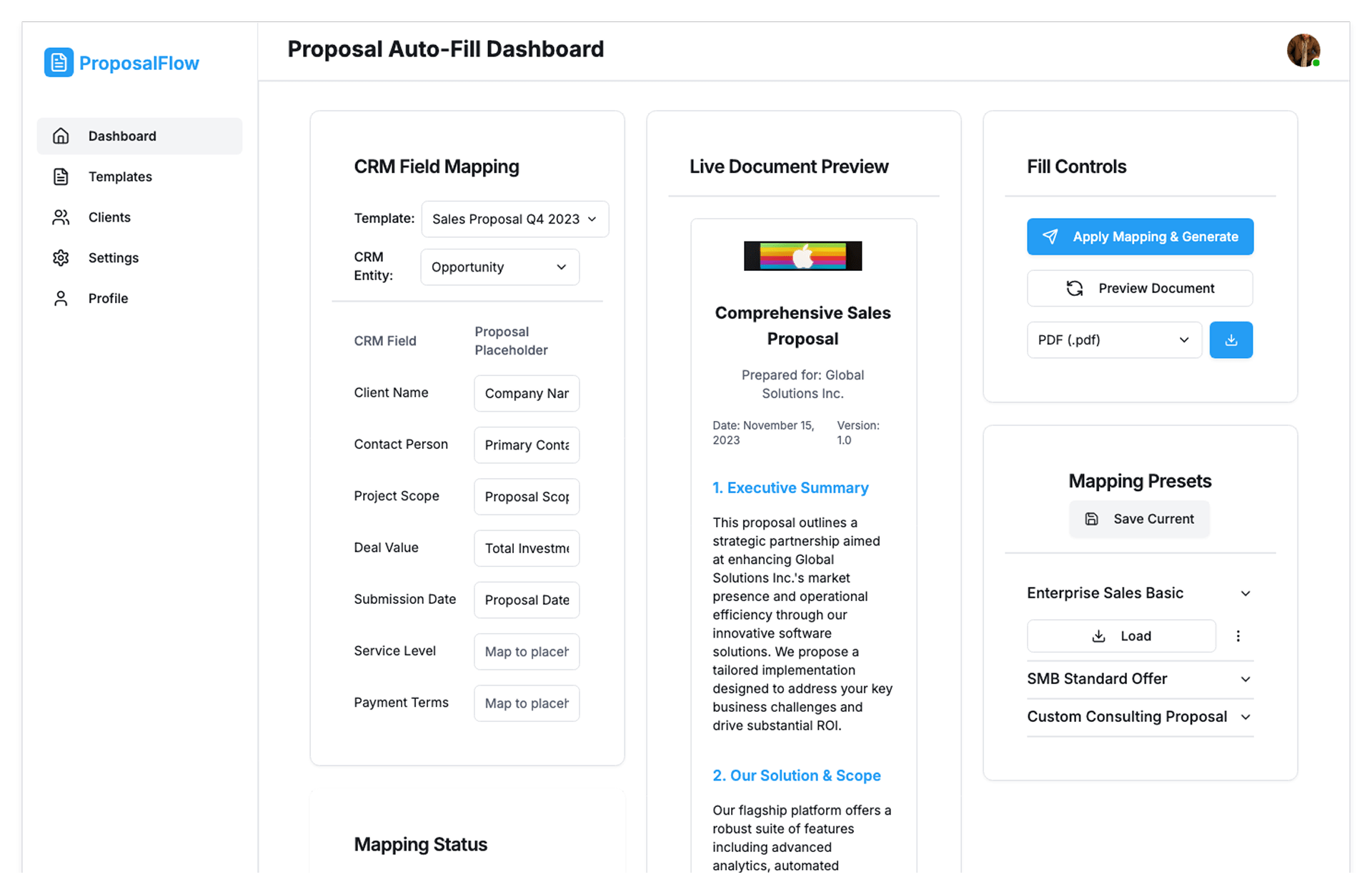Click the blue download icon button
The width and height of the screenshot is (1372, 892).
click(1231, 340)
